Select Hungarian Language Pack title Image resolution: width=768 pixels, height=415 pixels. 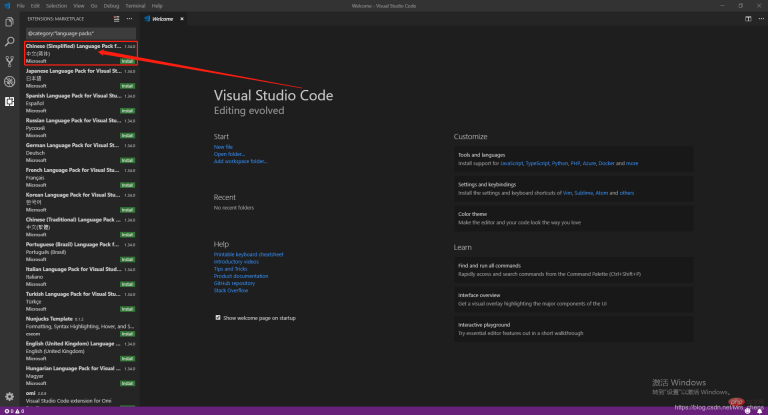pyautogui.click(x=73, y=368)
